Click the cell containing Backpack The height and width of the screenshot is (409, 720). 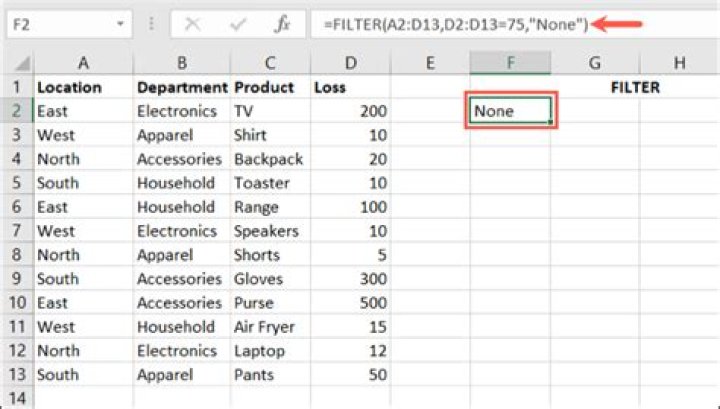(270, 159)
